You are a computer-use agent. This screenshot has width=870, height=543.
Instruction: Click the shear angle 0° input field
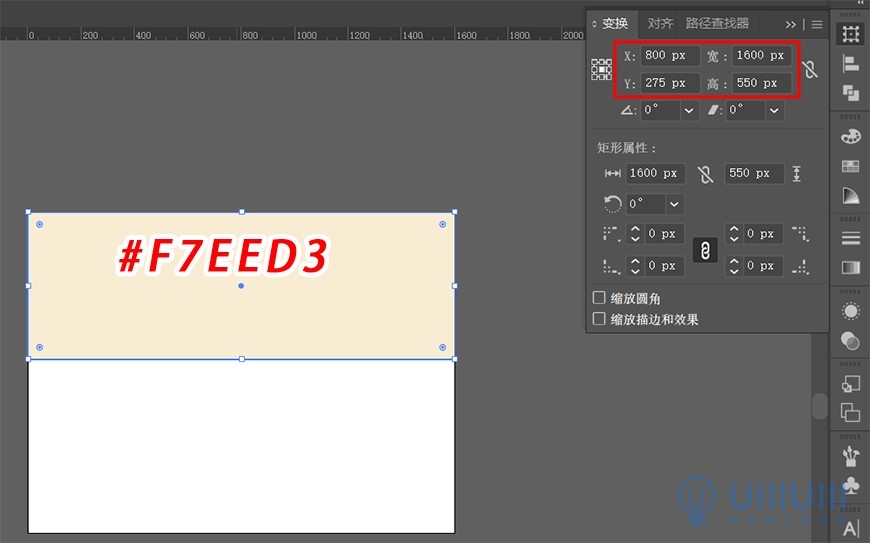pos(746,110)
